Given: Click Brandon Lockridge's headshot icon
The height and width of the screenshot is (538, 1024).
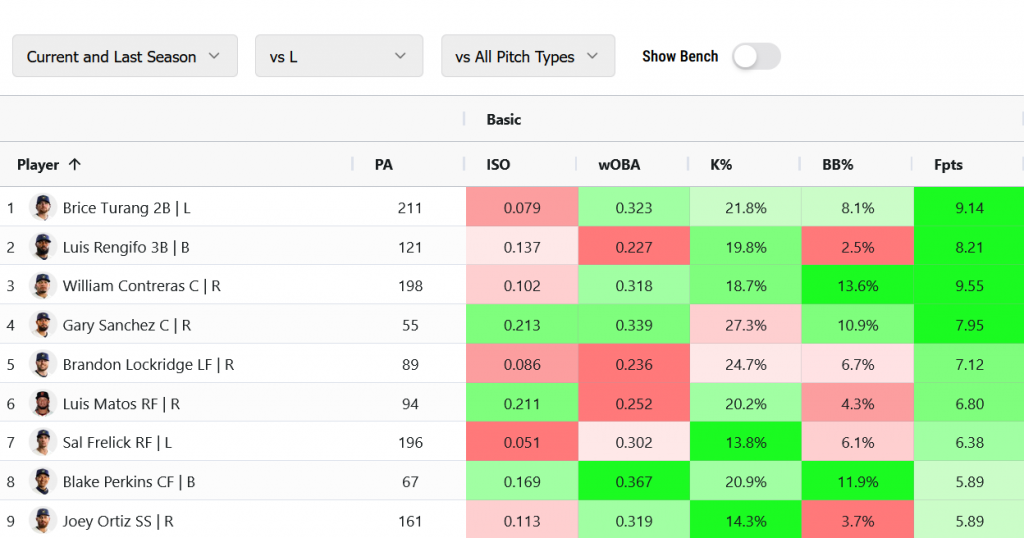Looking at the screenshot, I should pos(42,364).
